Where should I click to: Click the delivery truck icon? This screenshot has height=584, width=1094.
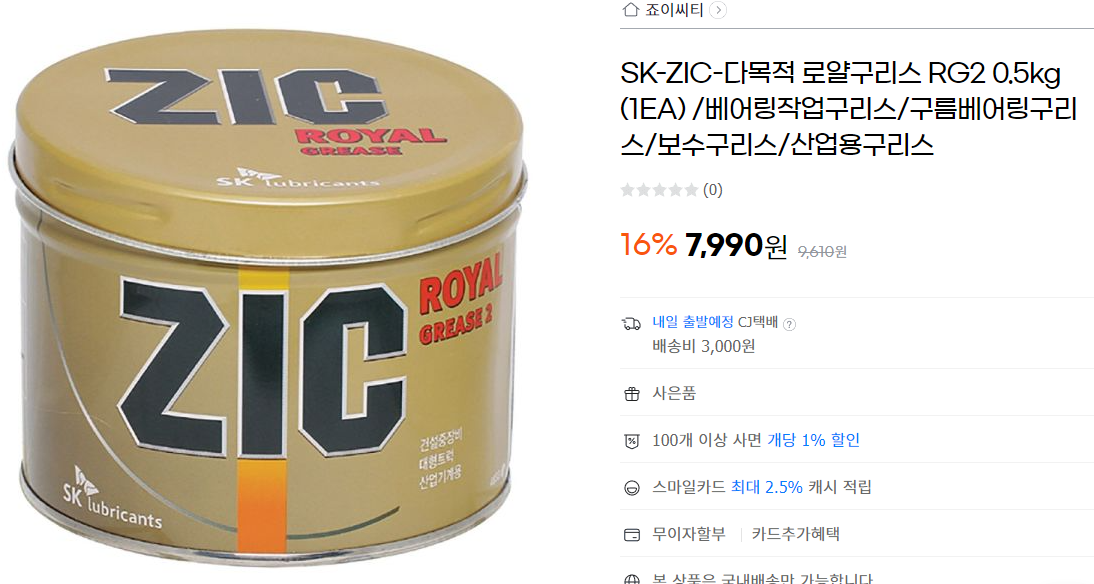(x=631, y=324)
